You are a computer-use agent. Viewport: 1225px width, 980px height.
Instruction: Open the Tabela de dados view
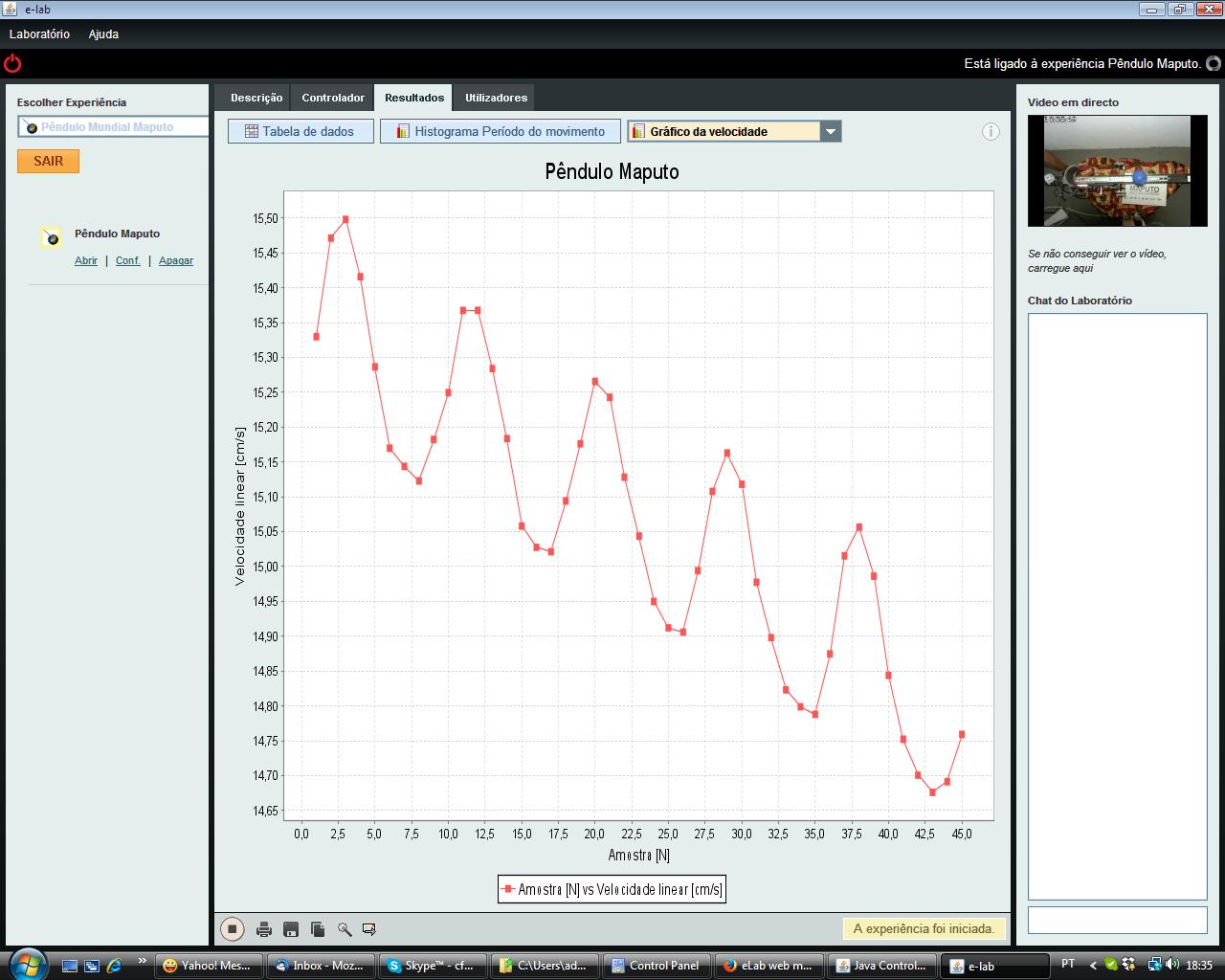[x=300, y=131]
